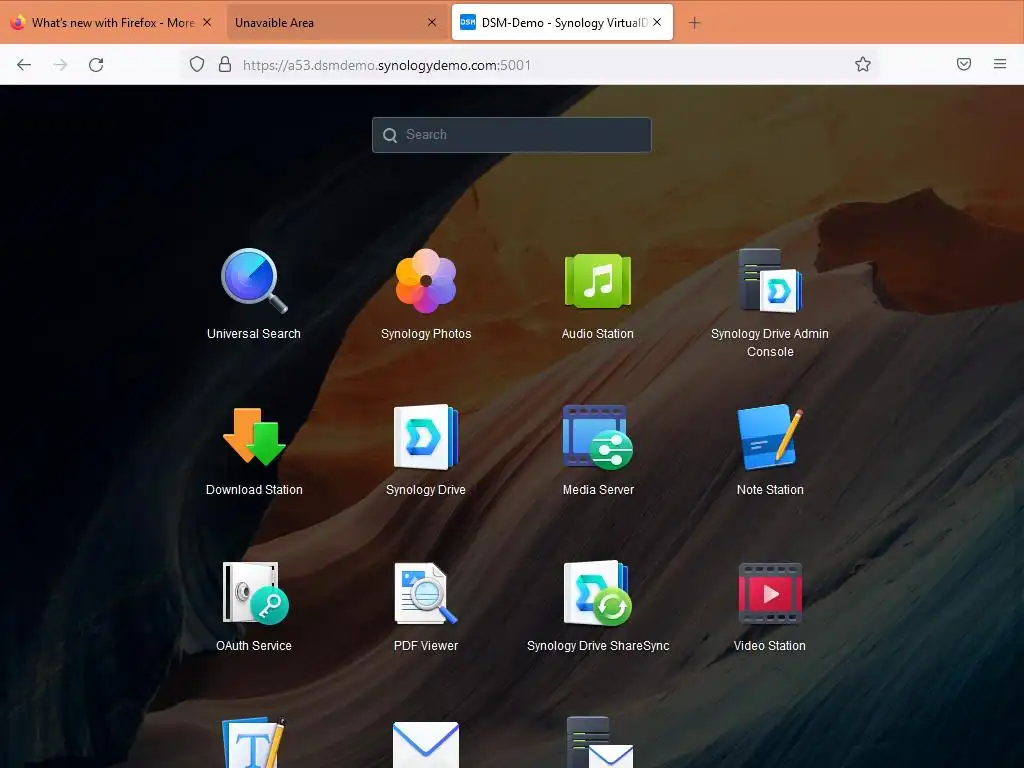The image size is (1024, 768).
Task: Launch Synology Photos
Action: pos(426,281)
